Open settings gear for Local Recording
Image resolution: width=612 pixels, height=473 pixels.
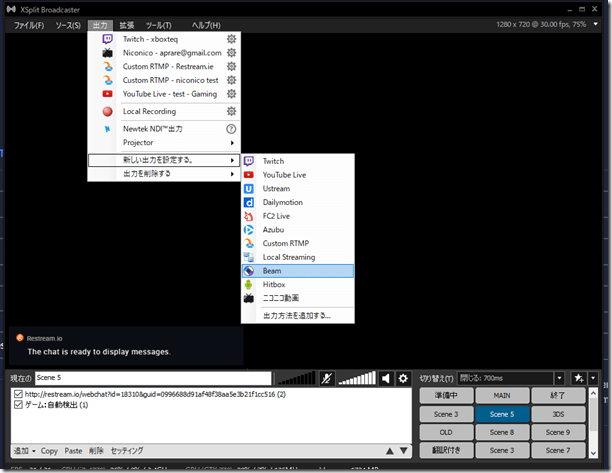231,111
